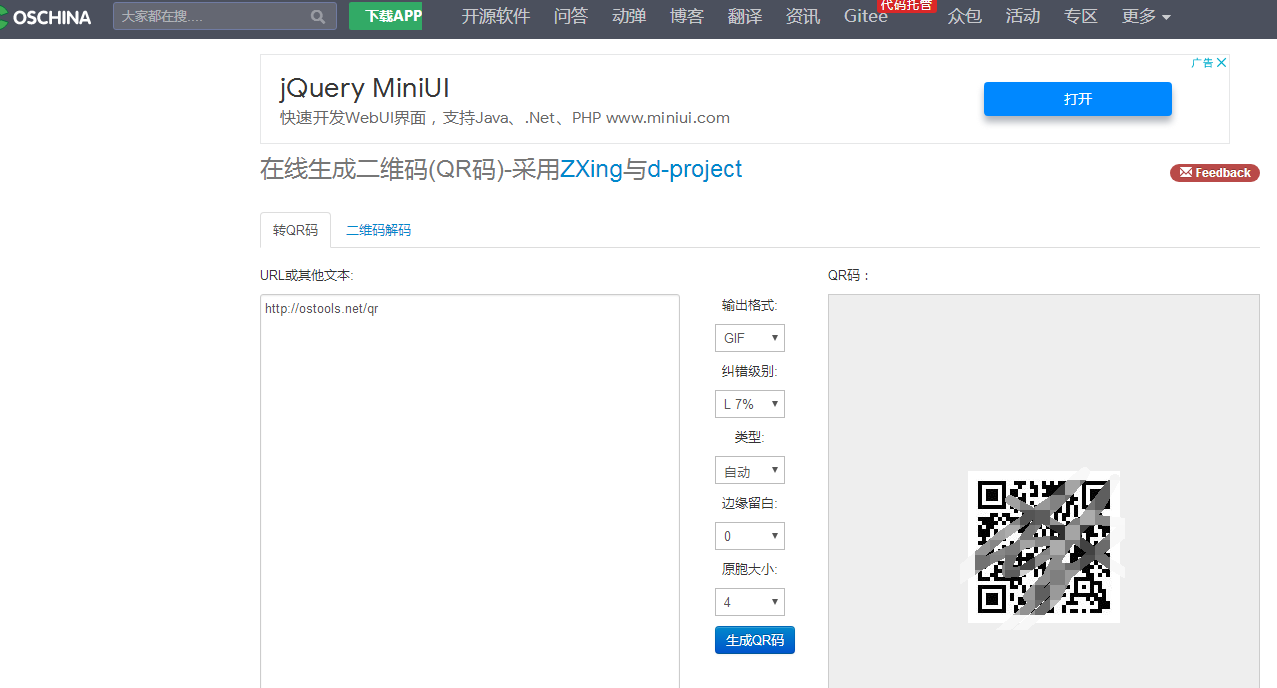Image resolution: width=1277 pixels, height=688 pixels.
Task: Click into the URL text area
Action: (x=469, y=491)
